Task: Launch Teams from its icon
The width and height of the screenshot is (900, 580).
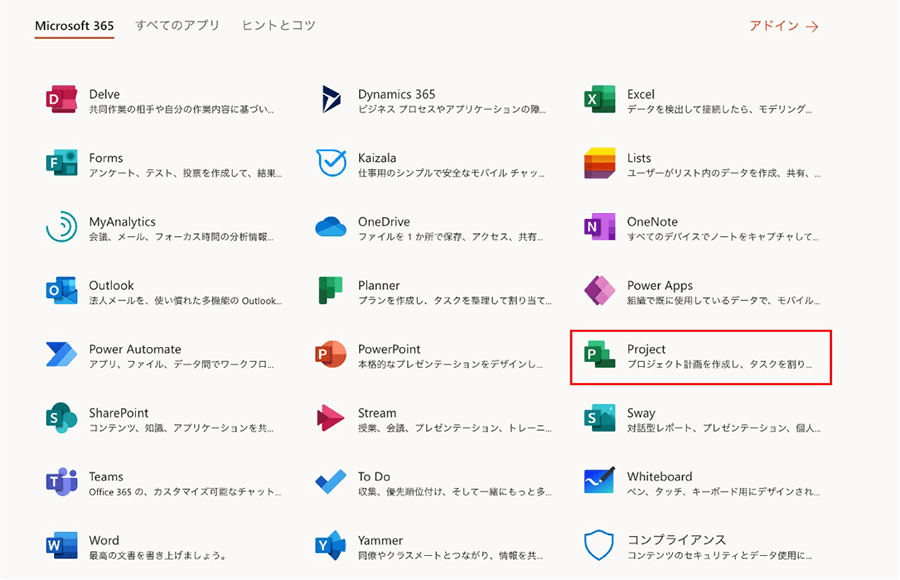Action: (61, 482)
